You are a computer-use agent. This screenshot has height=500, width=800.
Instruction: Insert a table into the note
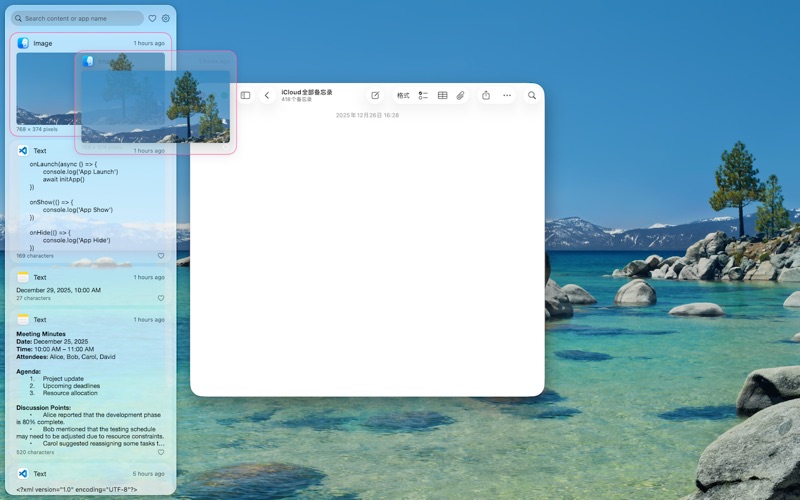point(442,95)
